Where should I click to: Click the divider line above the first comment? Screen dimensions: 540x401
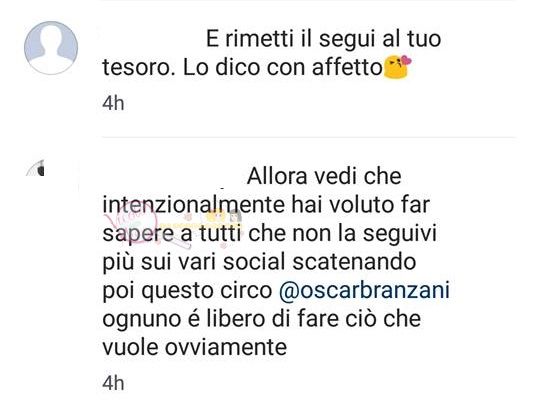coord(309,1)
